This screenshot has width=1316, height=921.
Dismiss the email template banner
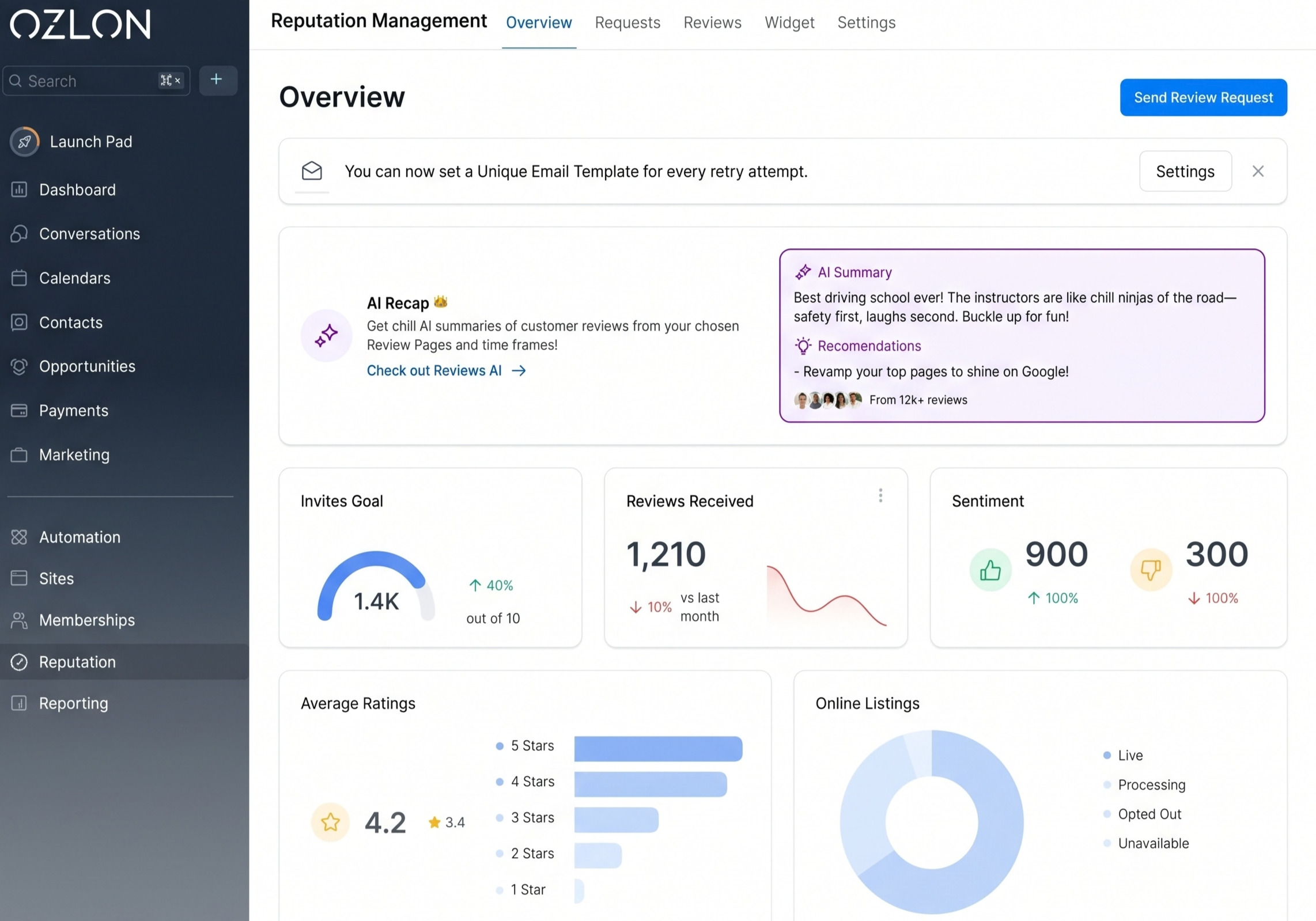(1258, 171)
